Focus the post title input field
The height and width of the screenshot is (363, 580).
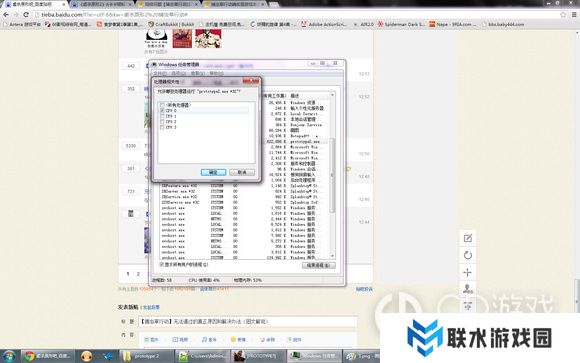pyautogui.click(x=248, y=322)
